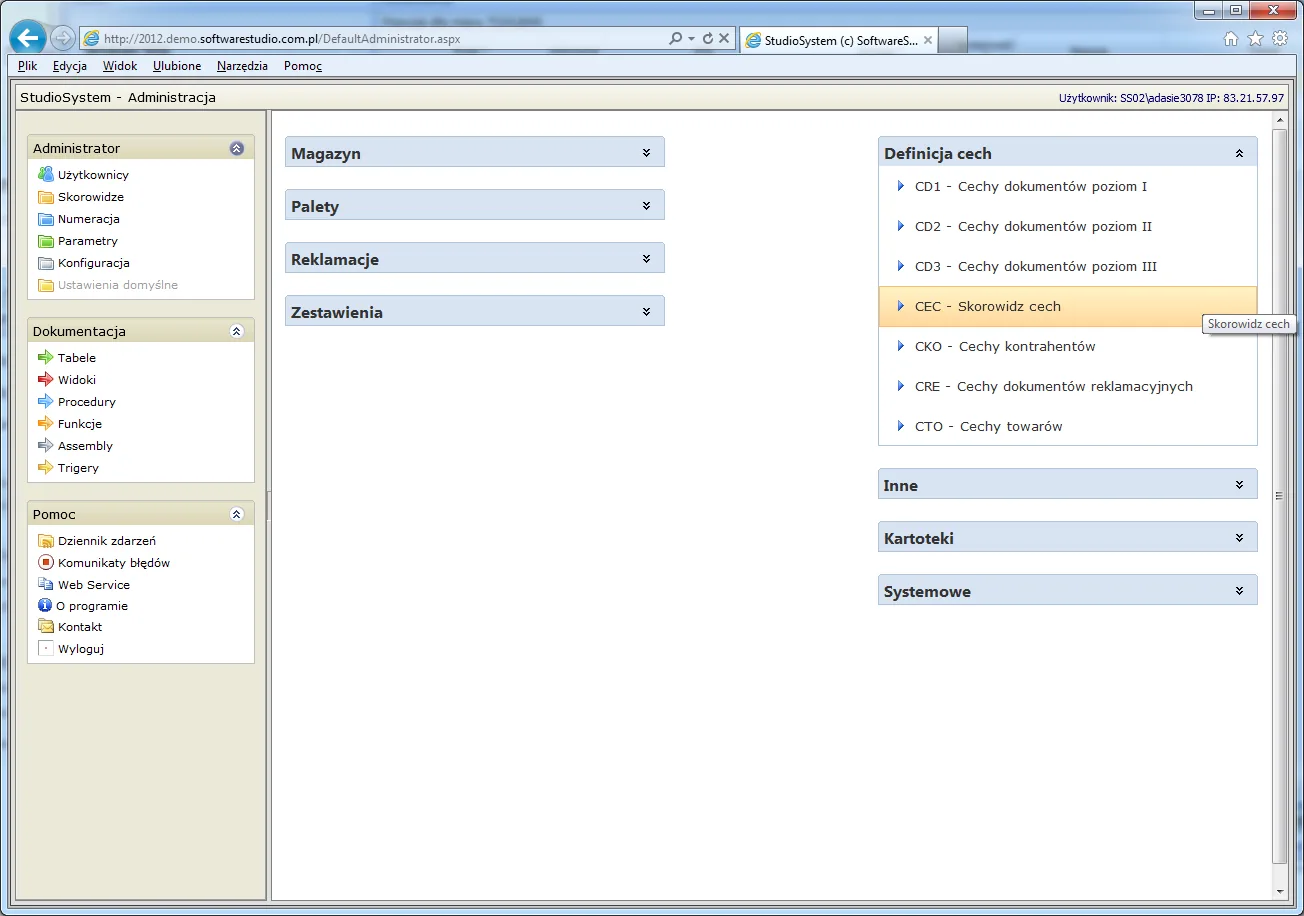Click the Dziennik zdarzeń feed icon
The width and height of the screenshot is (1304, 916).
pyautogui.click(x=45, y=540)
